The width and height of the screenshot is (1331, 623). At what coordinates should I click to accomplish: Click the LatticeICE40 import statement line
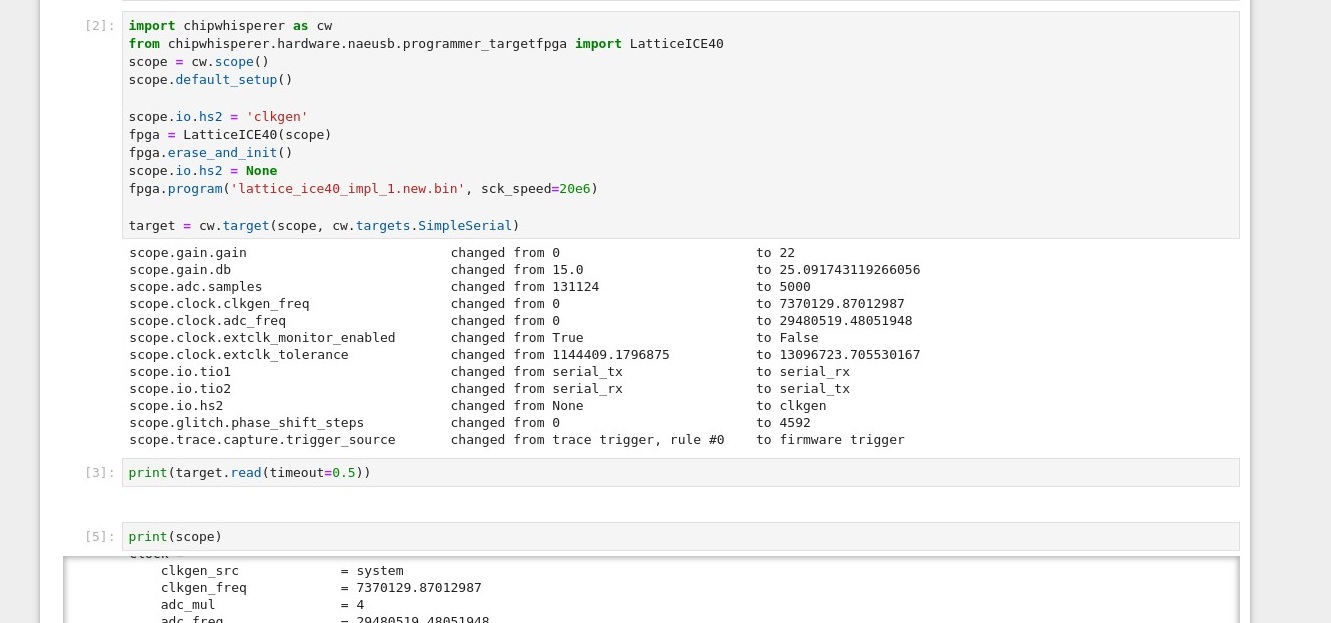click(x=425, y=44)
